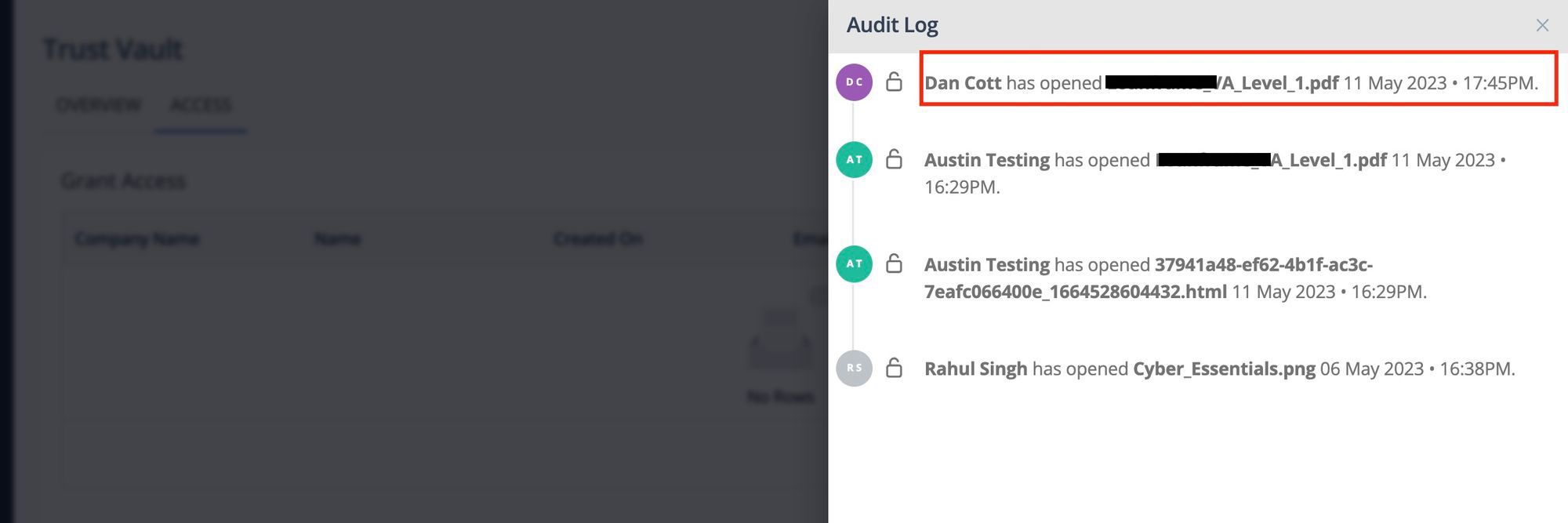Screen dimensions: 1568x523
Task: Click the unlock icon on Rahul Singh's entry
Action: 894,367
